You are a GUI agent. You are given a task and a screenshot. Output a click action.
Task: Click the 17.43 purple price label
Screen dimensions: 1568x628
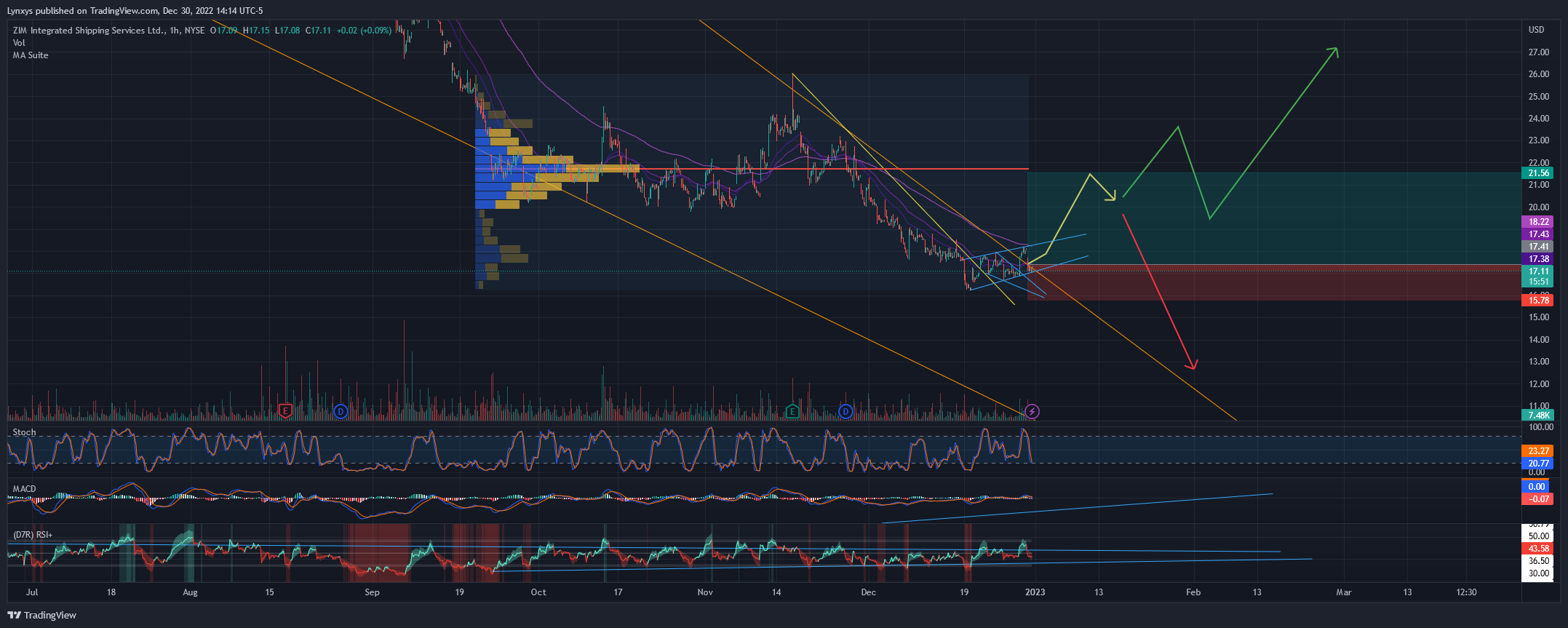pos(1538,234)
